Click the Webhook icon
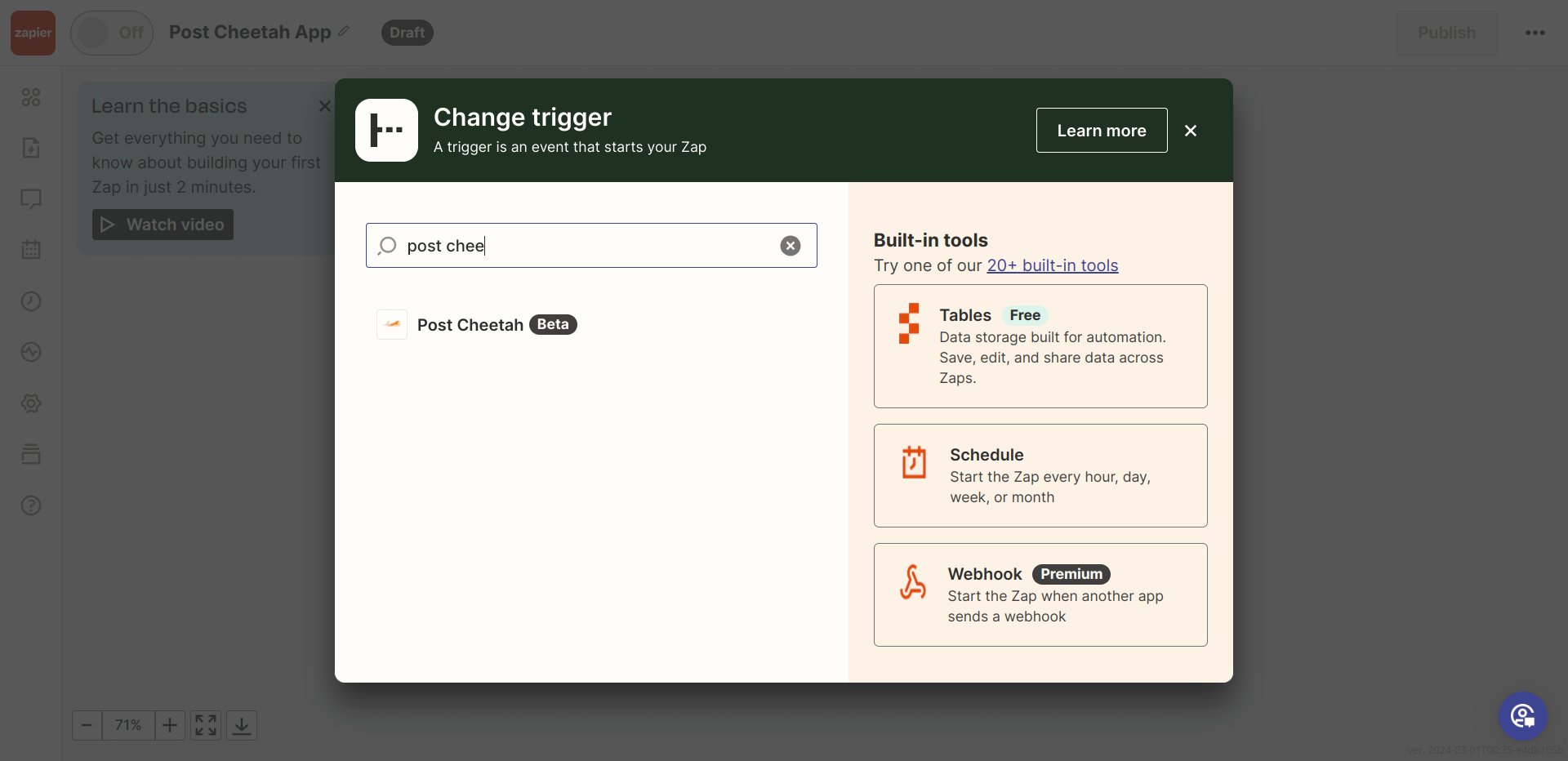Image resolution: width=1568 pixels, height=761 pixels. (913, 582)
